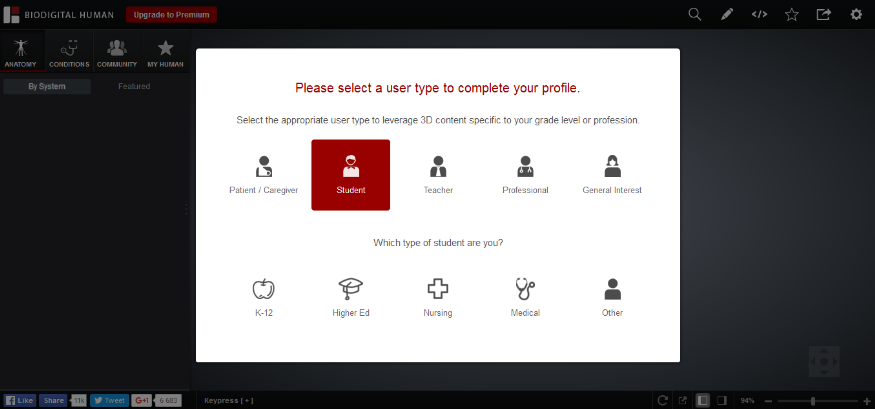875x409 pixels.
Task: Click the zoom slider handle
Action: click(x=812, y=401)
